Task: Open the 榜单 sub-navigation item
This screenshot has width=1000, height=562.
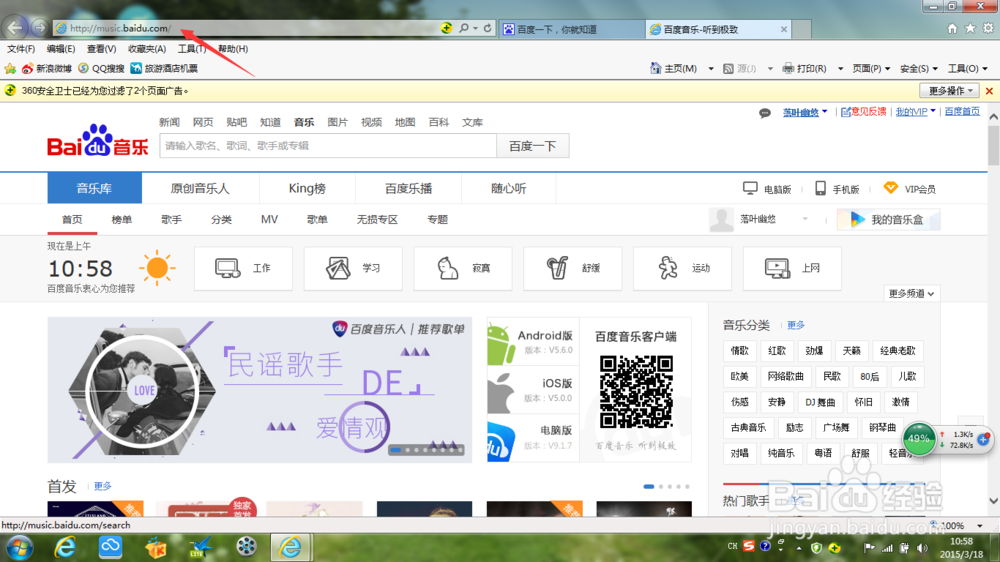Action: (121, 219)
